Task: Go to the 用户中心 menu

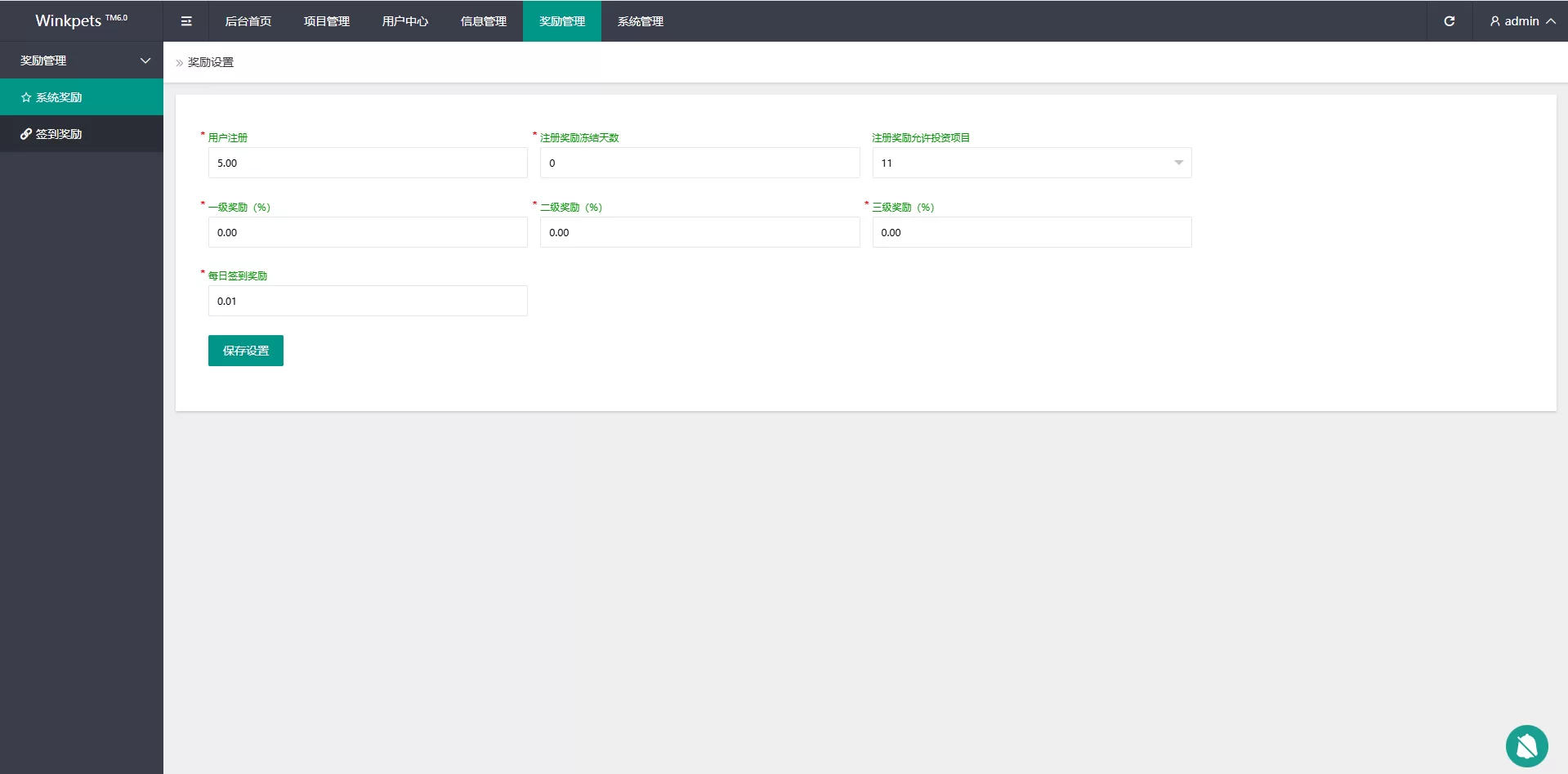Action: [404, 21]
